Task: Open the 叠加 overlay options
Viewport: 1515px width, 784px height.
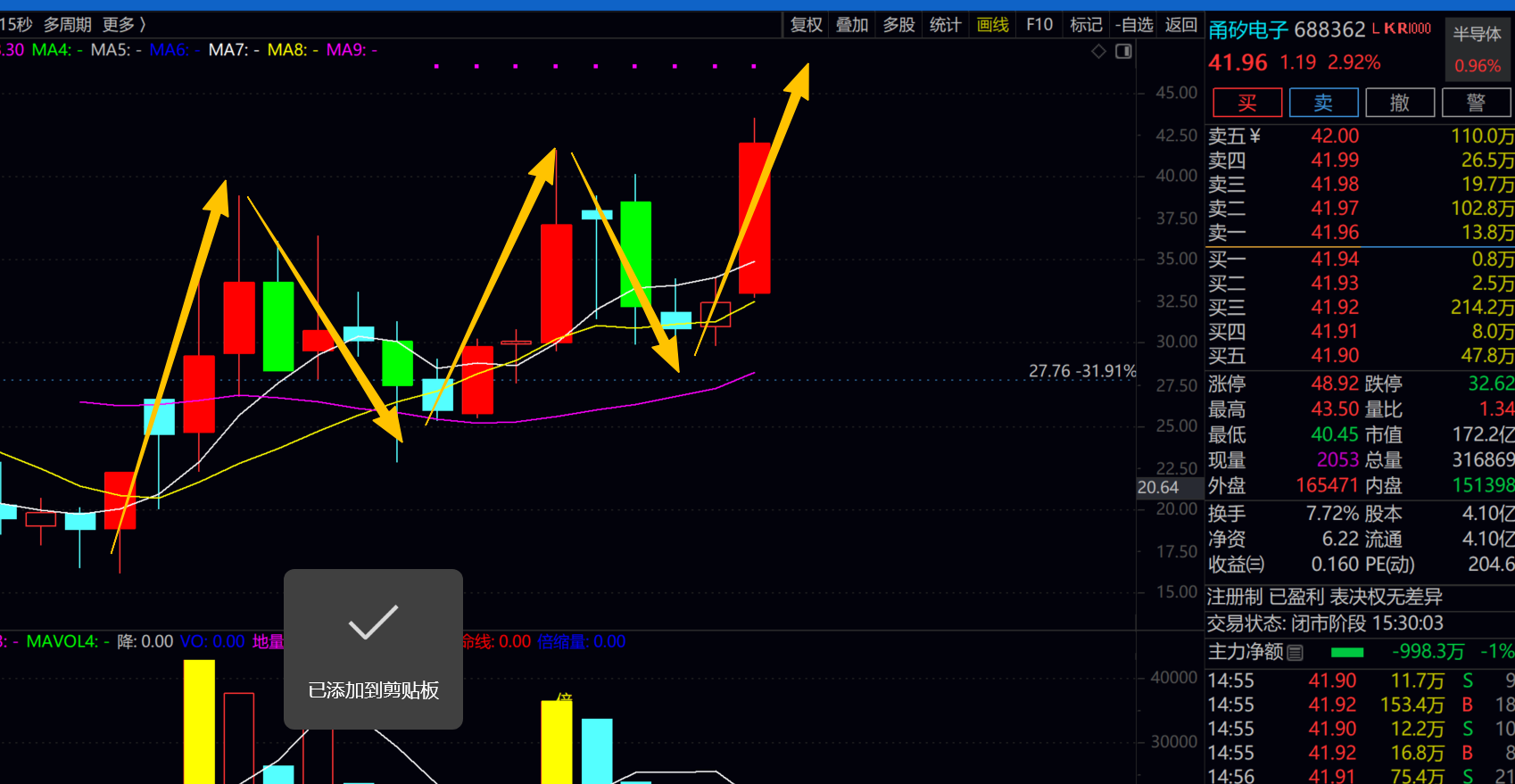Action: pos(852,25)
